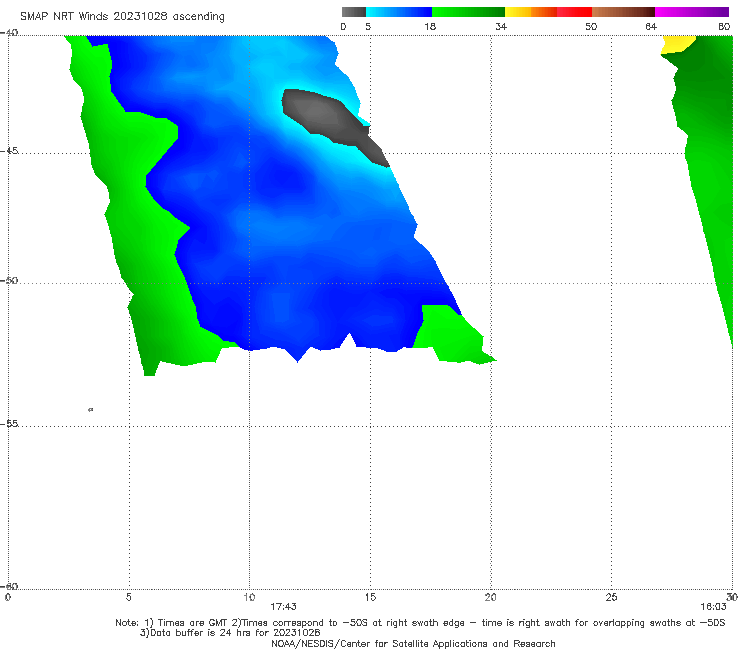Click the brown segment of the color bar
The width and height of the screenshot is (740, 650).
tap(623, 12)
